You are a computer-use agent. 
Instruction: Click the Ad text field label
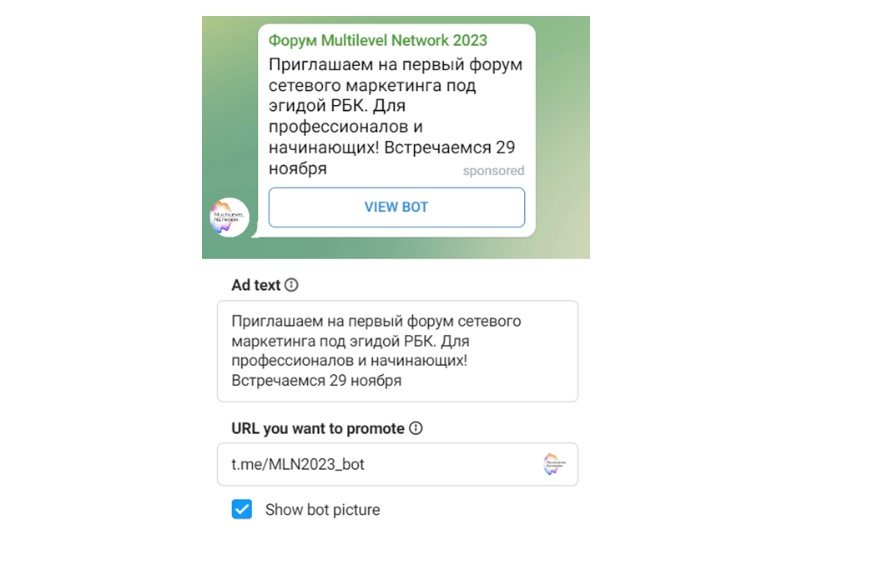click(x=255, y=285)
